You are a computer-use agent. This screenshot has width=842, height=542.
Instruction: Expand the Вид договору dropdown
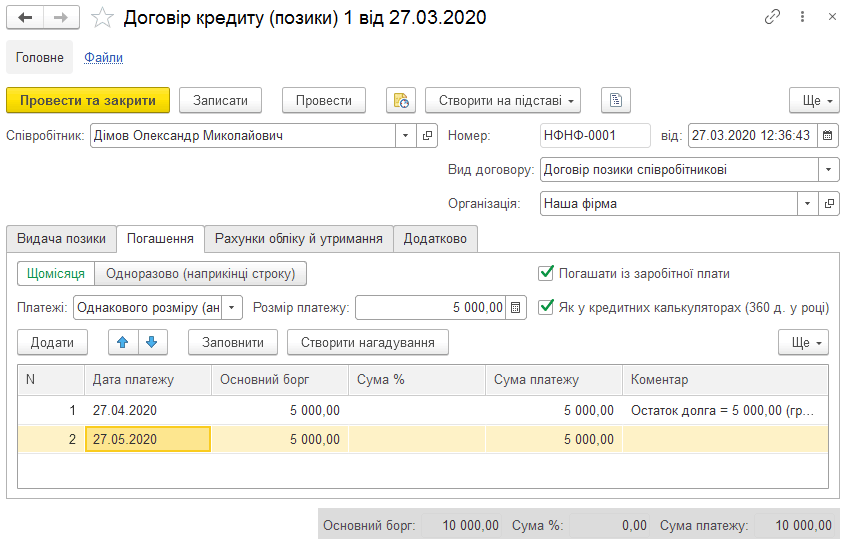(828, 170)
